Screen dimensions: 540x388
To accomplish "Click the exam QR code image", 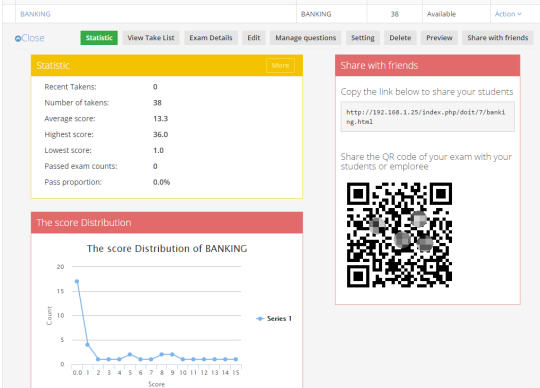I will click(399, 235).
